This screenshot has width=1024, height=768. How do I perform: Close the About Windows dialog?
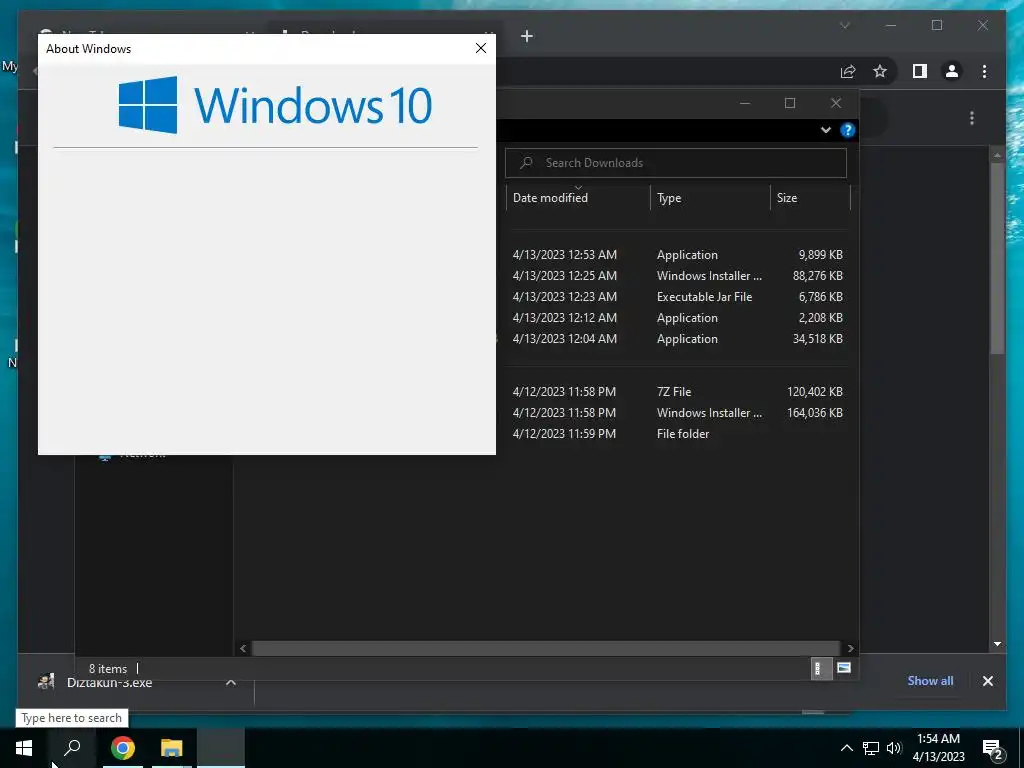481,48
